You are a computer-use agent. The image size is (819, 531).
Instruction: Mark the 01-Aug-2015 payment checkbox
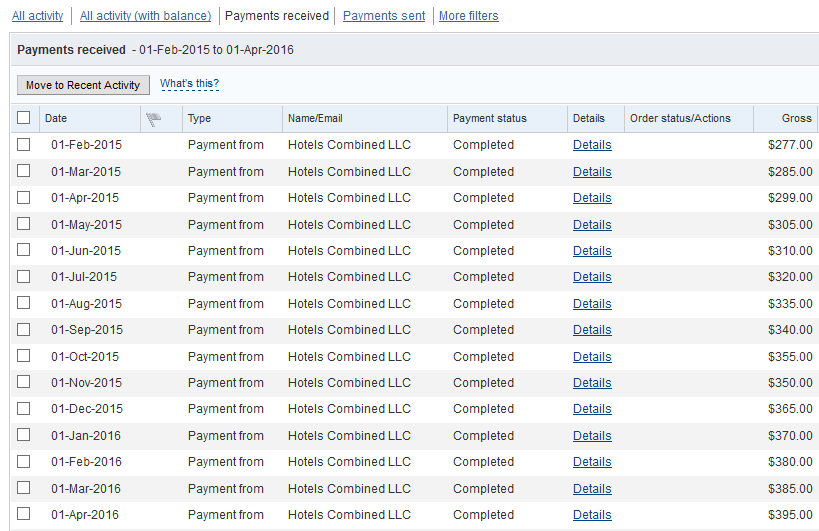point(24,303)
